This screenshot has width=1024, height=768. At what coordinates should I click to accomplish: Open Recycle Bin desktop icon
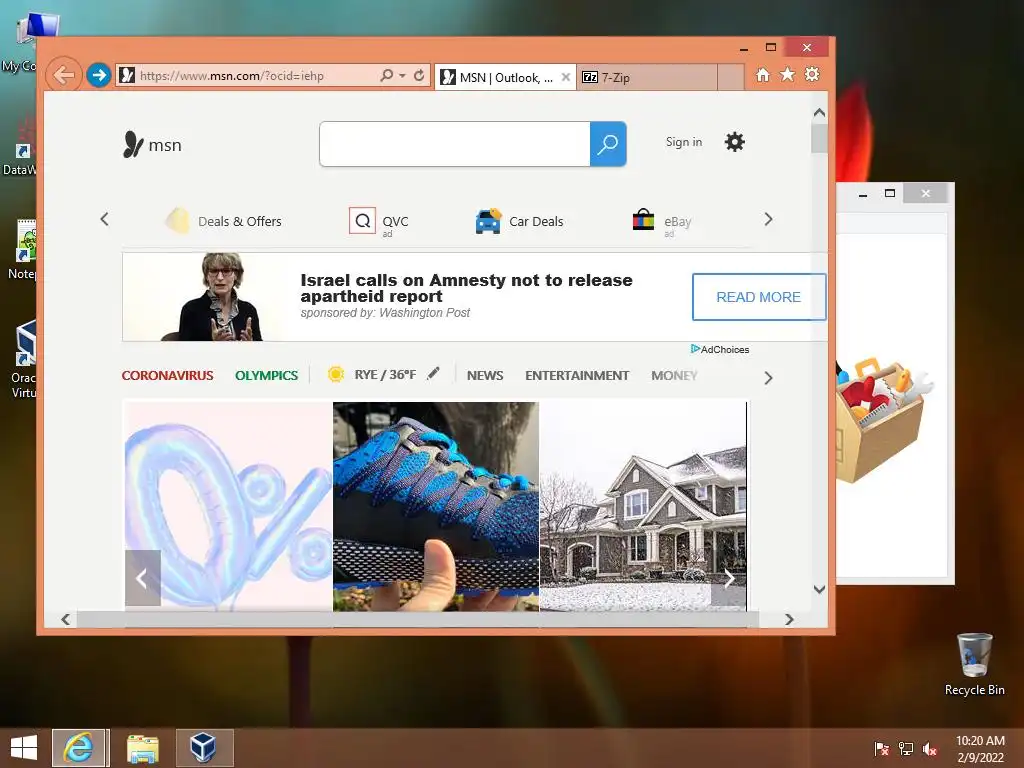[974, 664]
